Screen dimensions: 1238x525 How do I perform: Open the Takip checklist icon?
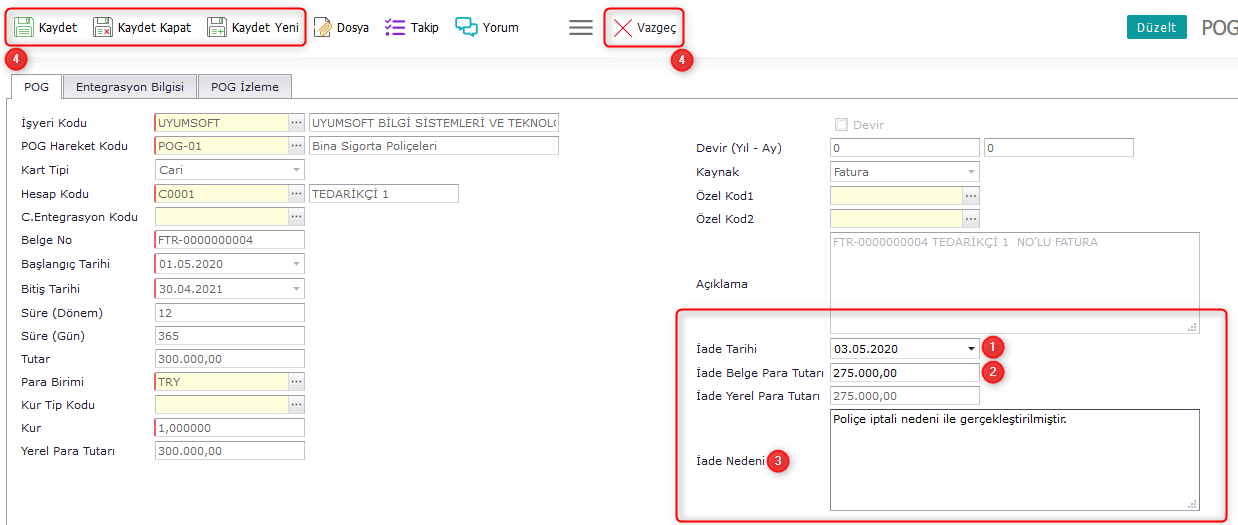[x=395, y=28]
